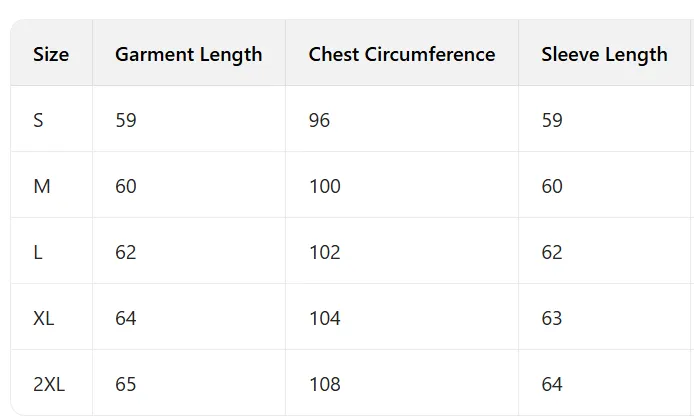Viewport: 694px width, 420px height.
Task: Click sleeve length 60 in M row
Action: pos(552,186)
